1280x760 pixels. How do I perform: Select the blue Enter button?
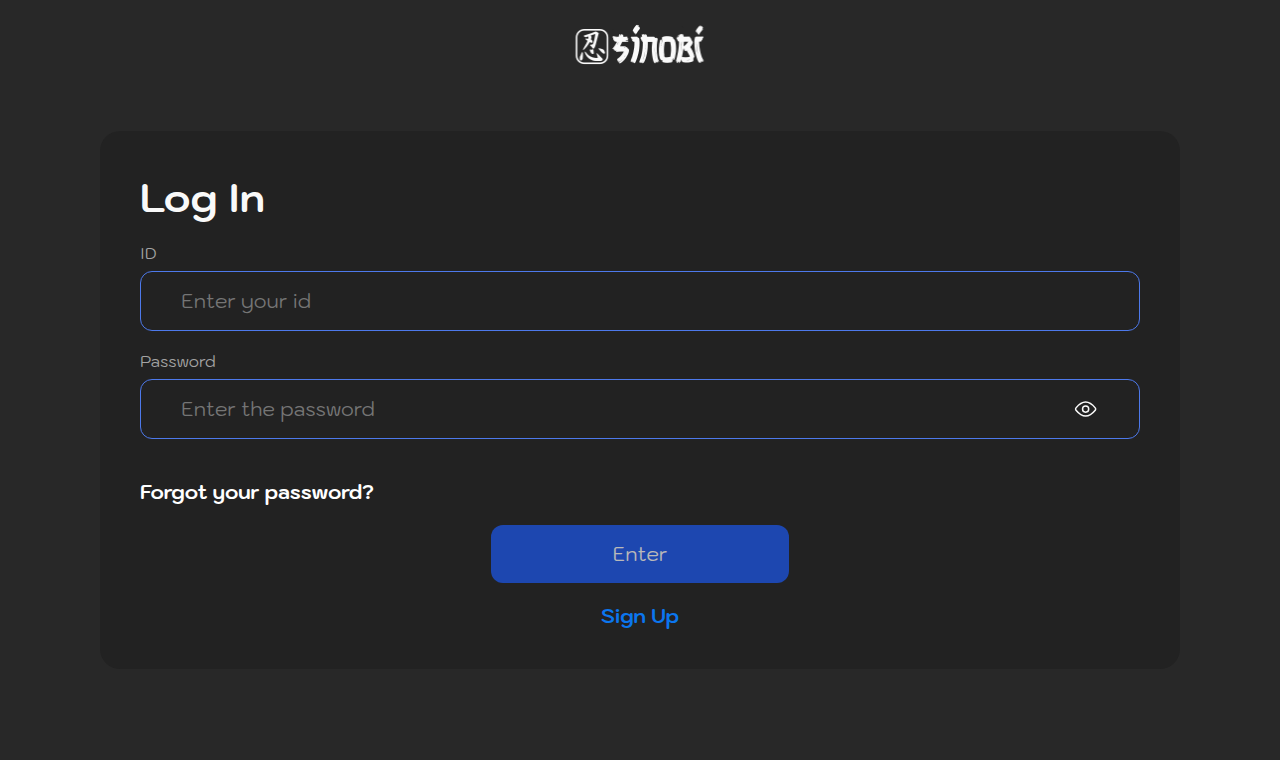[x=640, y=554]
